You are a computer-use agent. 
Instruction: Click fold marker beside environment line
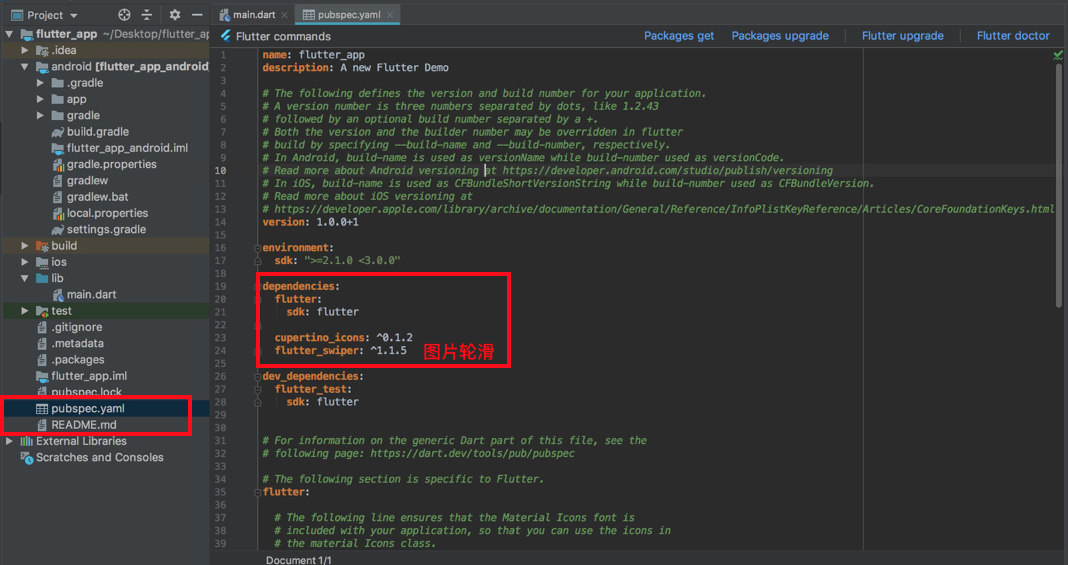point(258,248)
